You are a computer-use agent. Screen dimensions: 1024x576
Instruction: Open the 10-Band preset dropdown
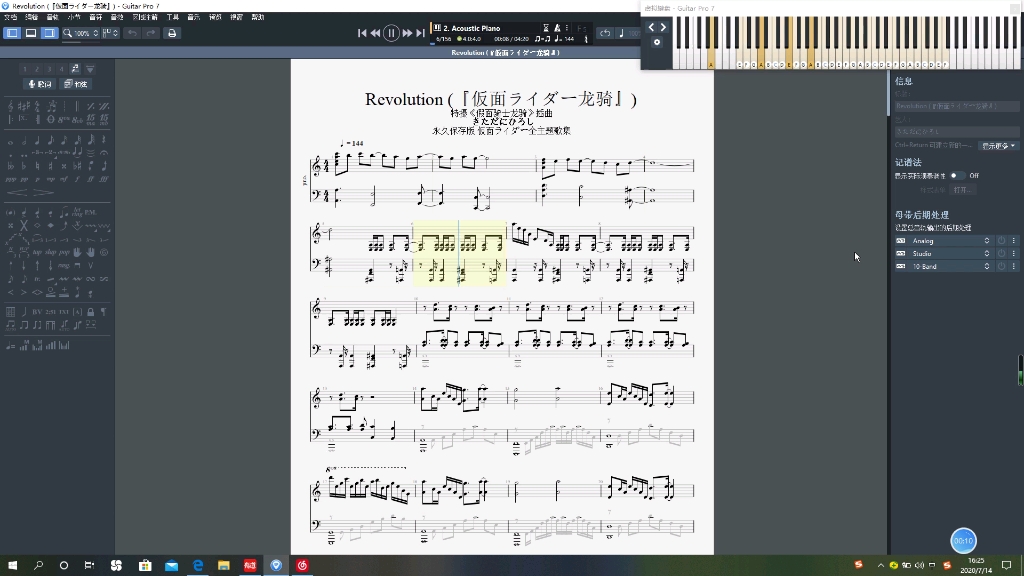coord(987,266)
